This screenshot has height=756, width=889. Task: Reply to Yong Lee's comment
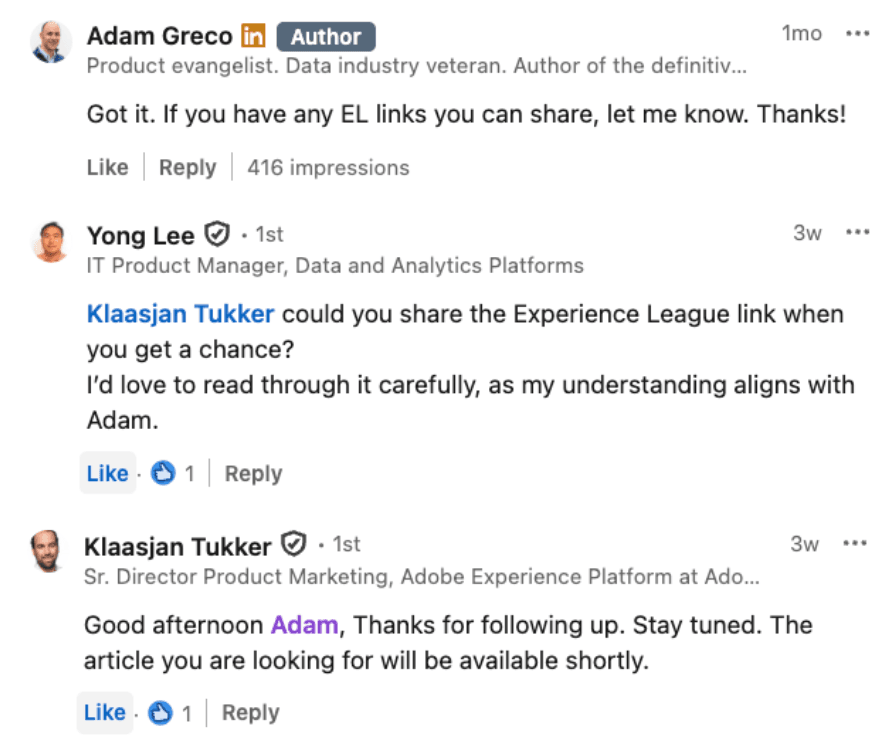[x=253, y=474]
